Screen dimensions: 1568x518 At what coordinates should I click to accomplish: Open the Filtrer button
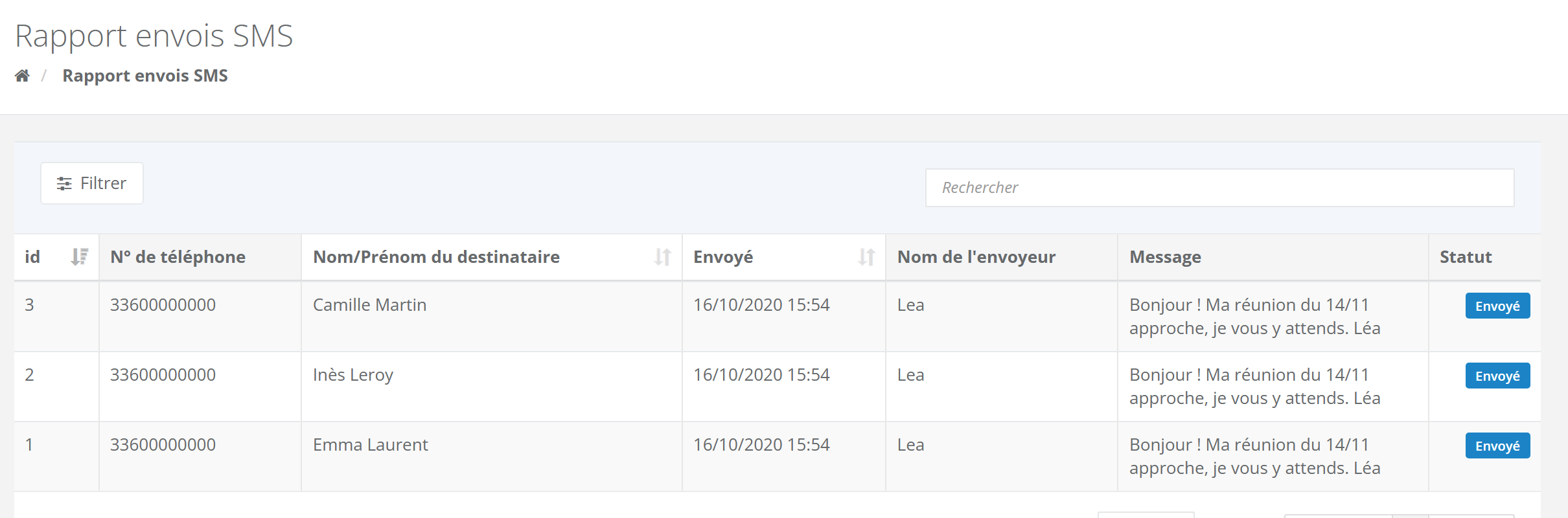click(x=92, y=183)
